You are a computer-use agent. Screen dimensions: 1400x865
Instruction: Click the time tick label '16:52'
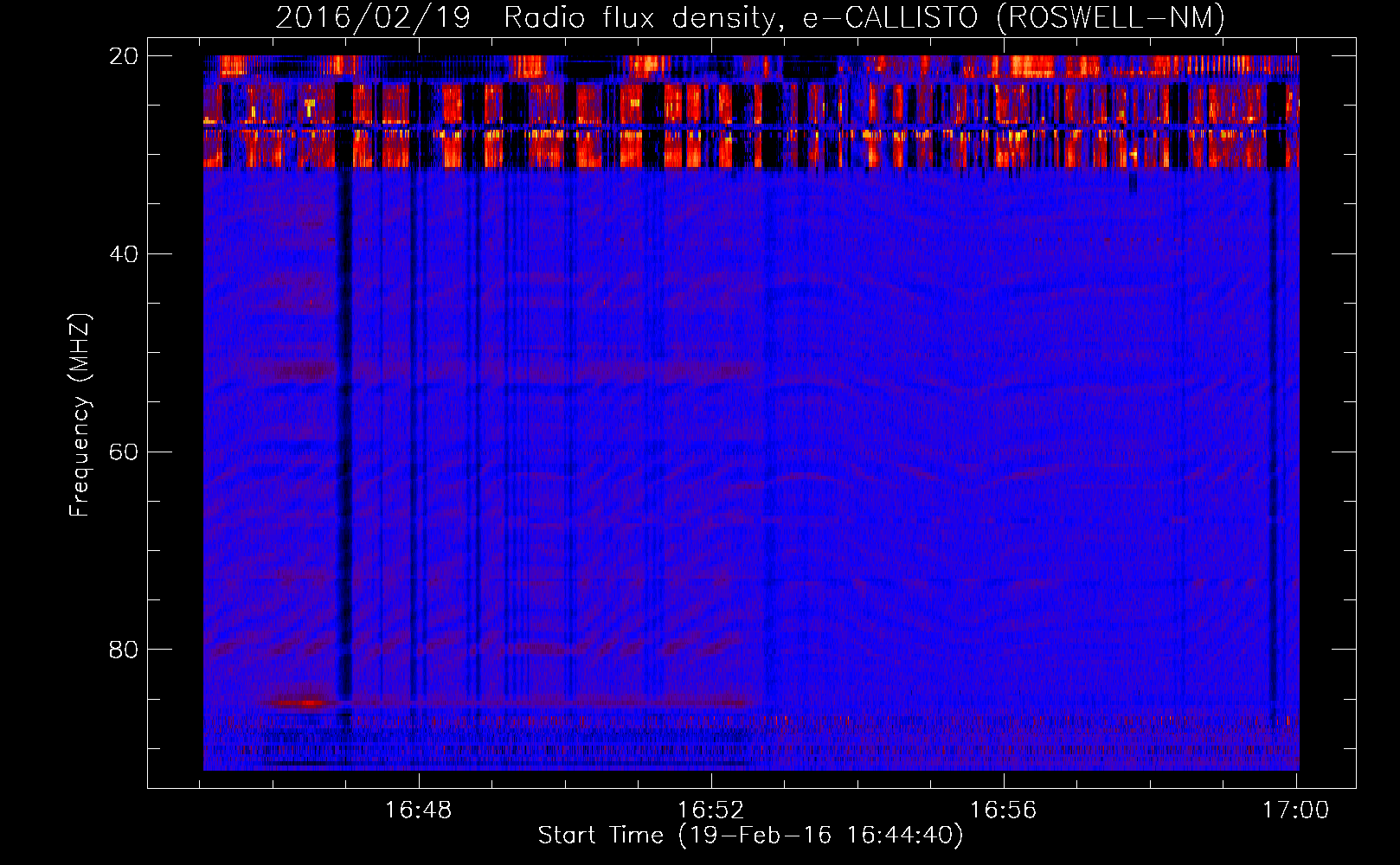[x=710, y=811]
